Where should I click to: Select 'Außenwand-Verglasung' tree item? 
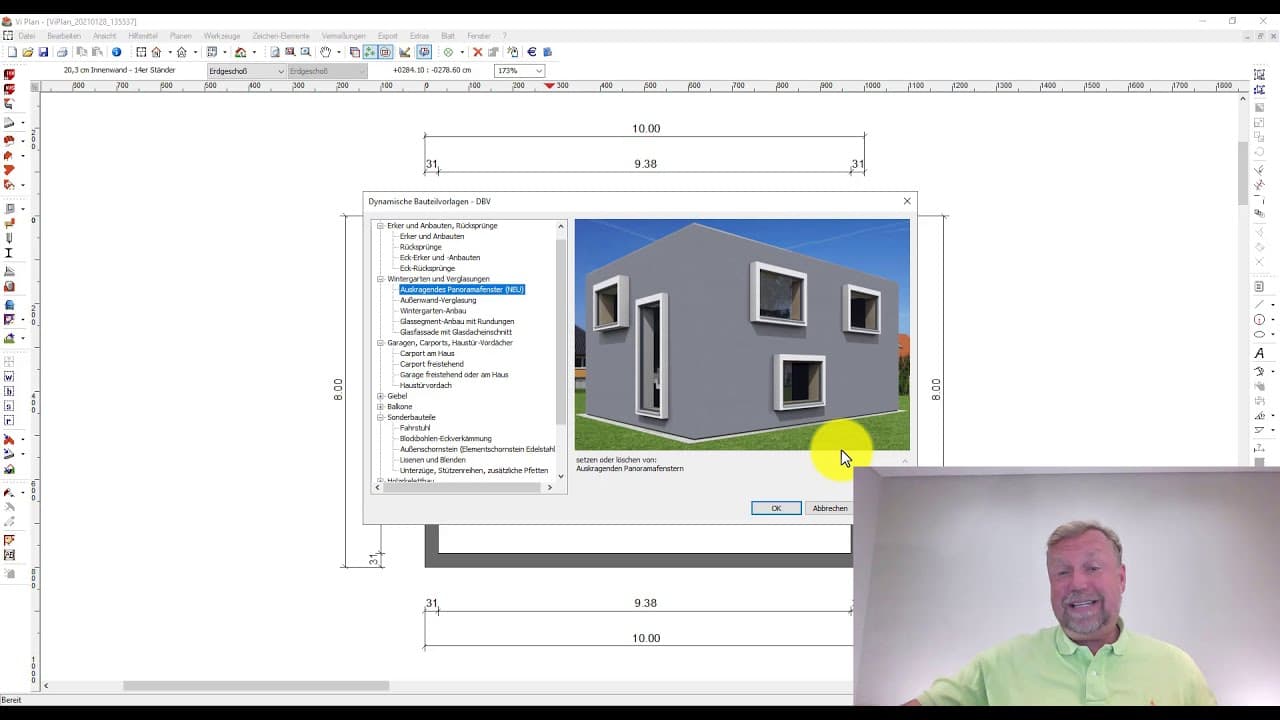tap(438, 300)
